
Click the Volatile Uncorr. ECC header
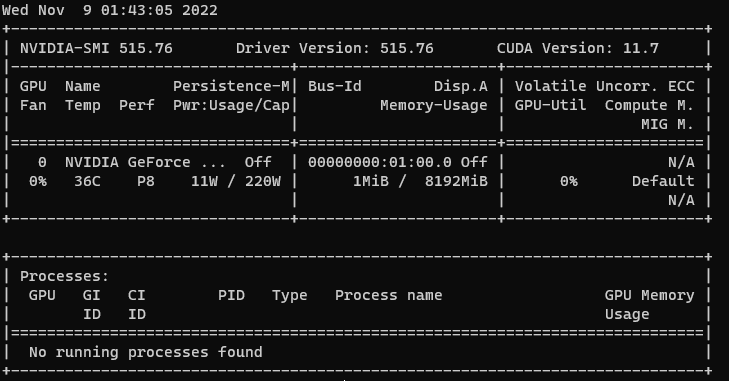click(x=605, y=87)
